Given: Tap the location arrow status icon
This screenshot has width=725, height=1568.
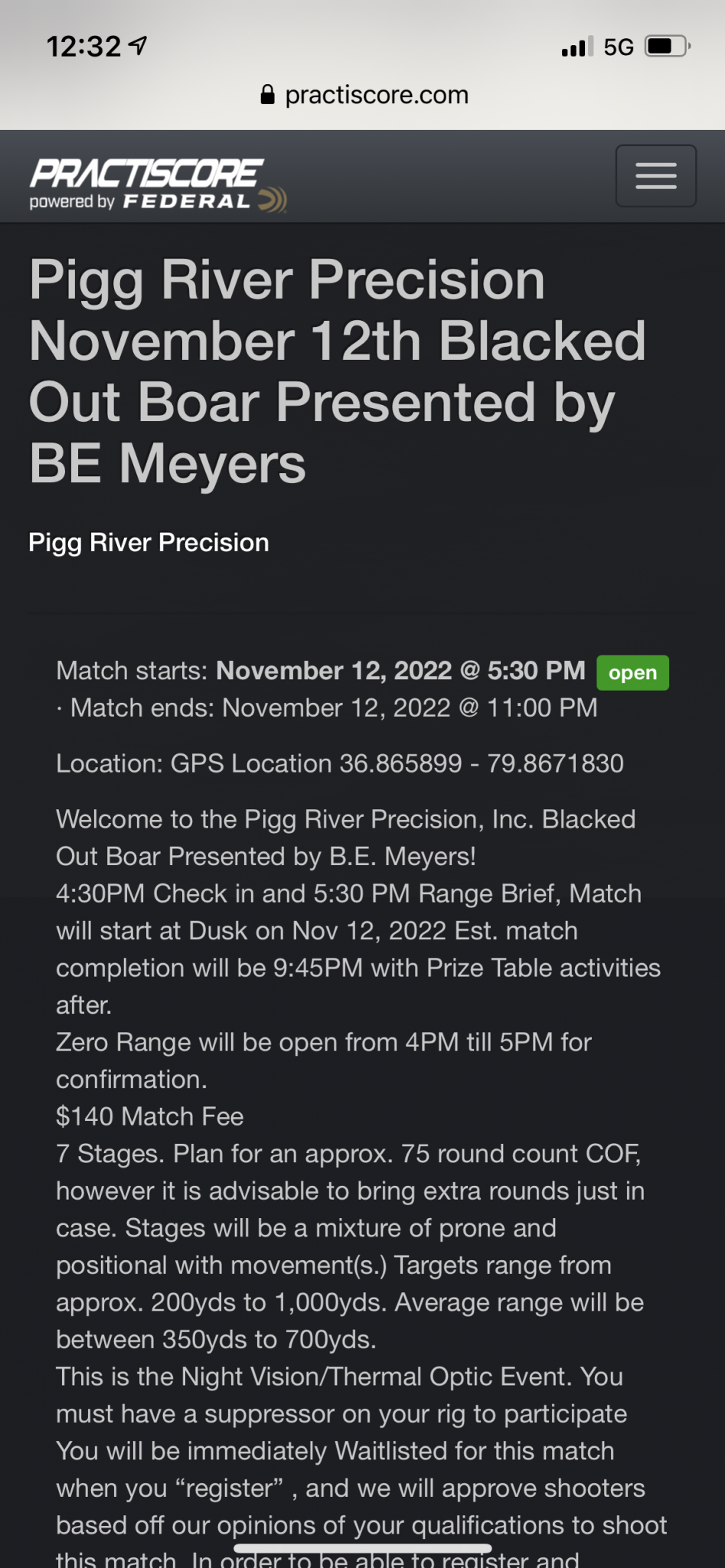Looking at the screenshot, I should pos(138,46).
